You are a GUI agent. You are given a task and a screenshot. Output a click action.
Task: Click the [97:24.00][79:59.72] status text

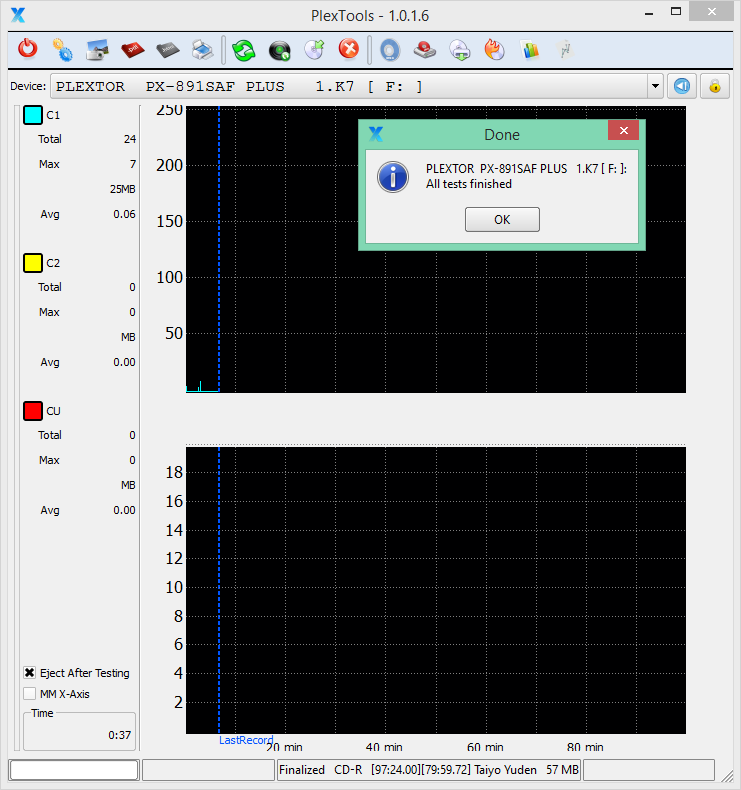(x=421, y=770)
